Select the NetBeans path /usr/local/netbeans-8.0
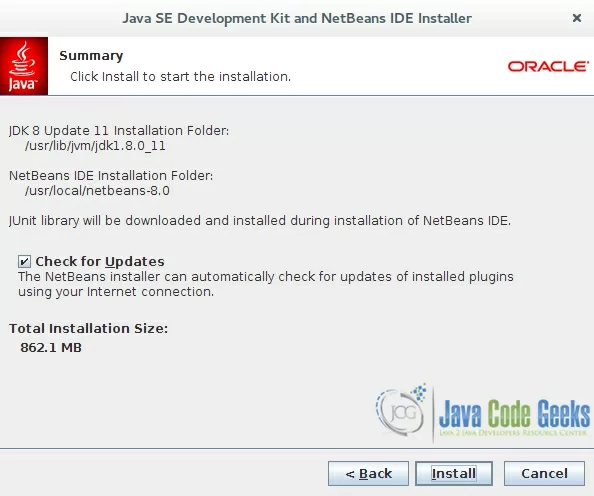594x496 pixels. click(97, 191)
